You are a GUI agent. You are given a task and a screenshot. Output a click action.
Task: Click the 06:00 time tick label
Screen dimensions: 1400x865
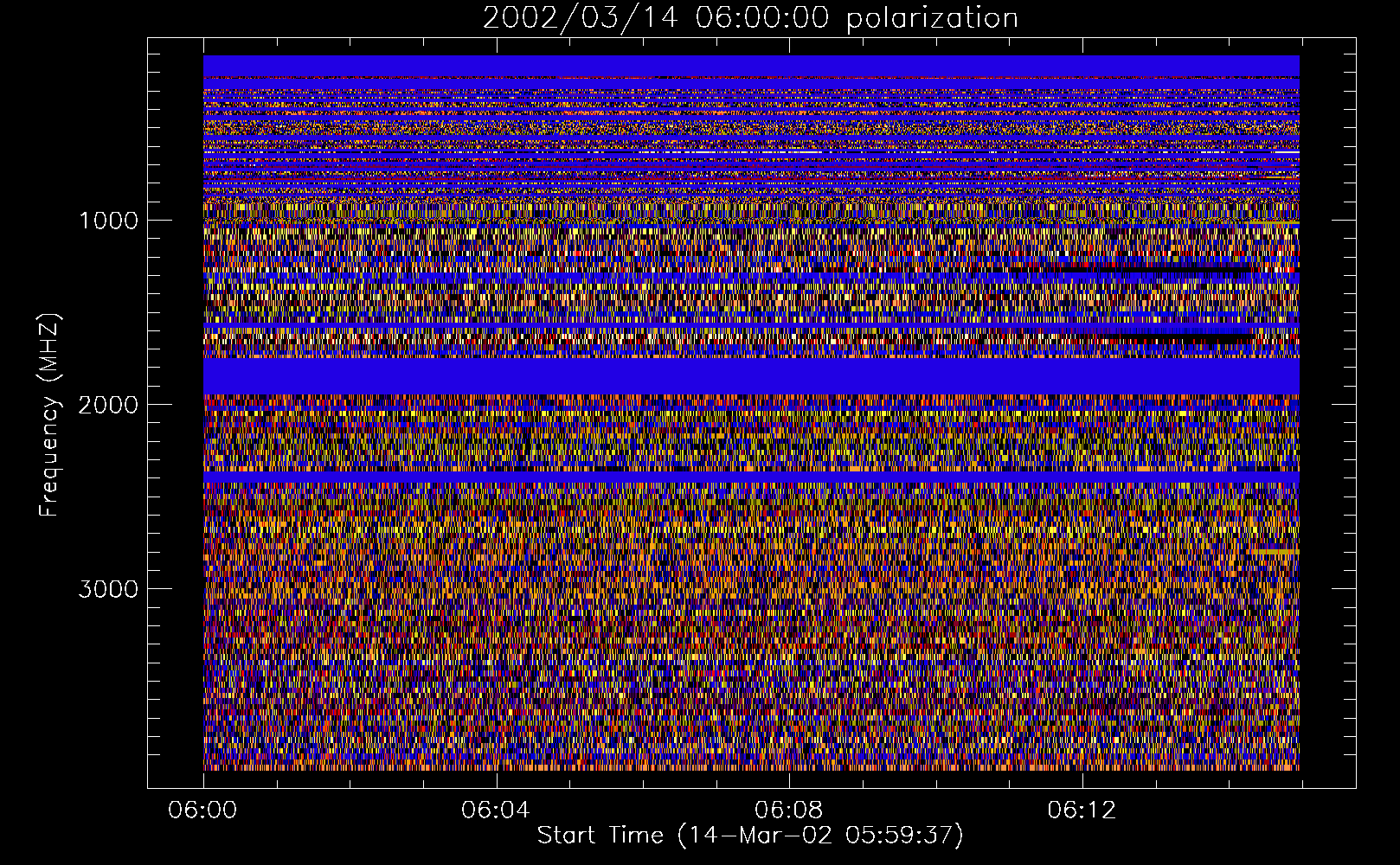pyautogui.click(x=202, y=811)
